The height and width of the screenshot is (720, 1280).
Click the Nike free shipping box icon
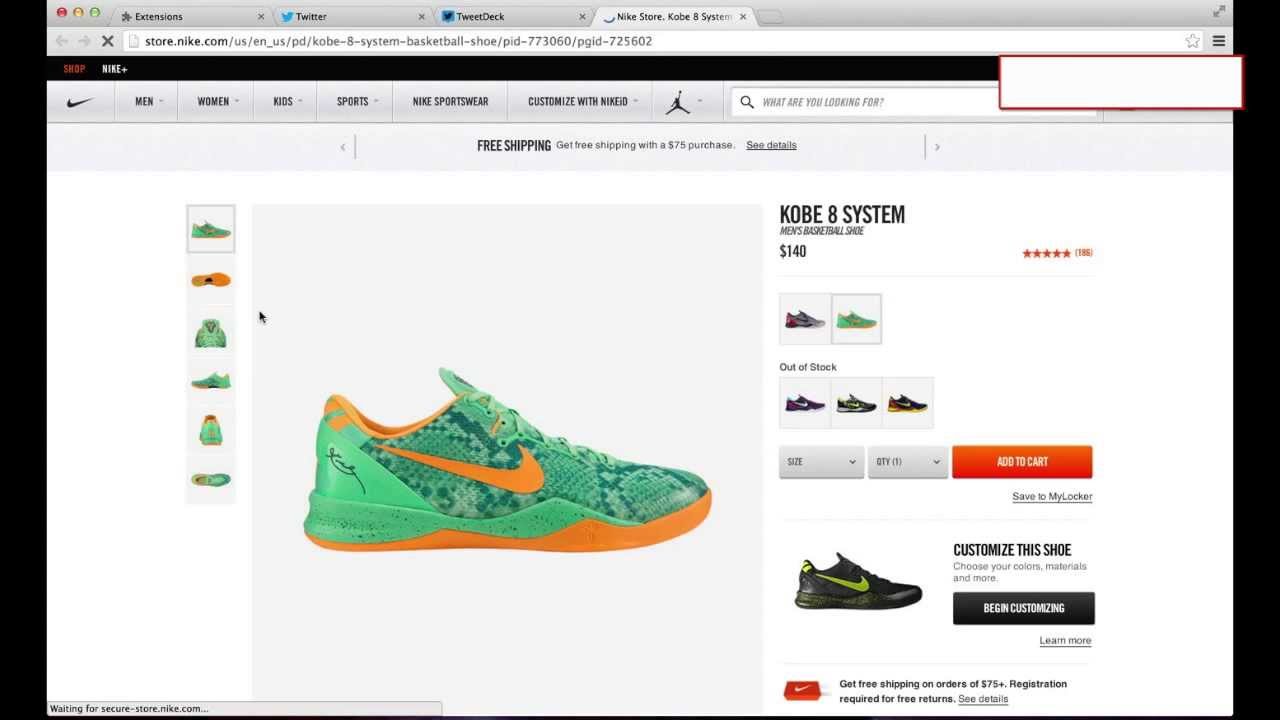(x=806, y=691)
